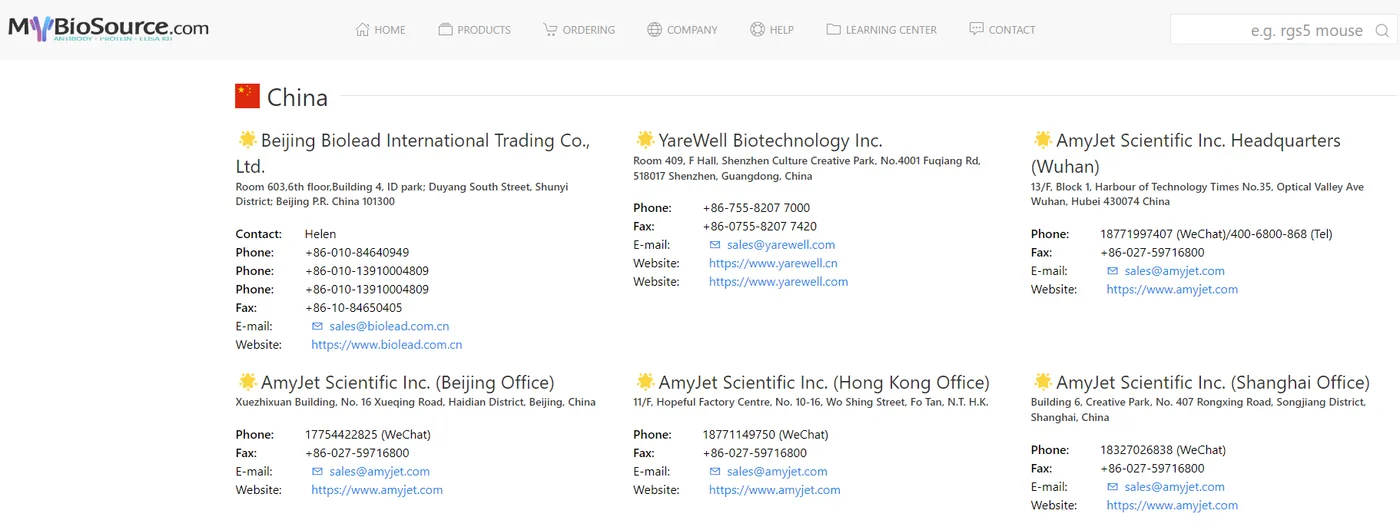This screenshot has width=1400, height=530.
Task: Click WeChat number 18327026838
Action: [x=1163, y=450]
